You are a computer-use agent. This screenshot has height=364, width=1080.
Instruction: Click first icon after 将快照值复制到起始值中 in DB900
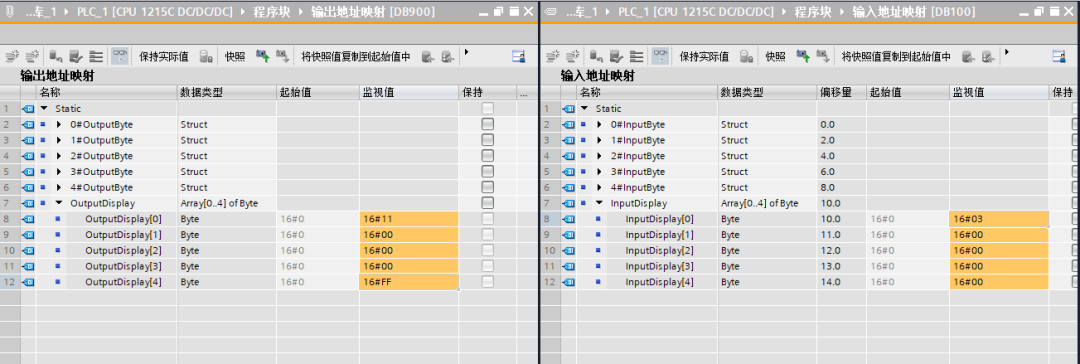tap(428, 57)
